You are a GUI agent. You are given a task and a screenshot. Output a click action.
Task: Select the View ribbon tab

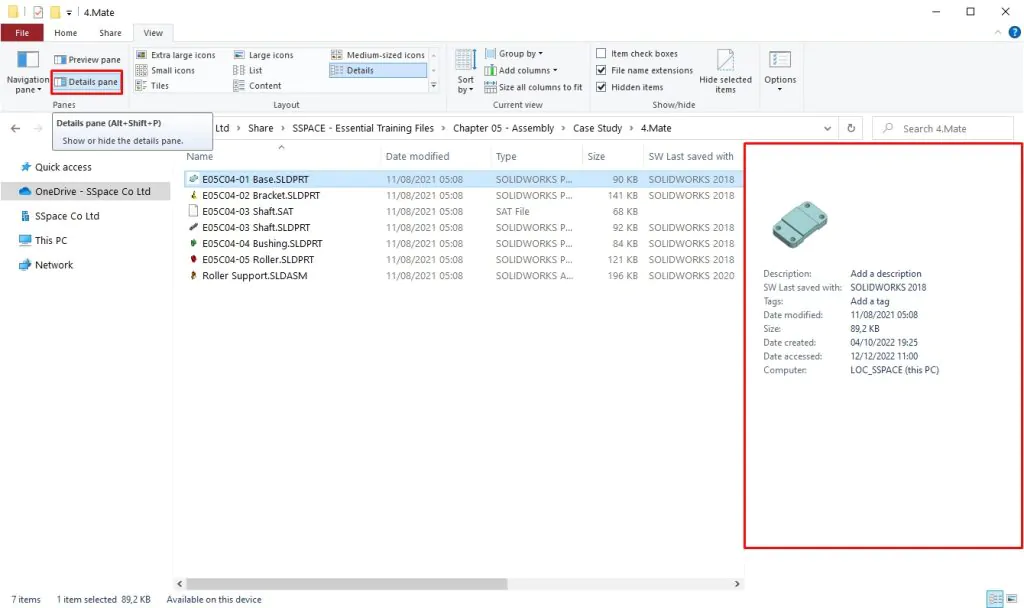[x=153, y=33]
